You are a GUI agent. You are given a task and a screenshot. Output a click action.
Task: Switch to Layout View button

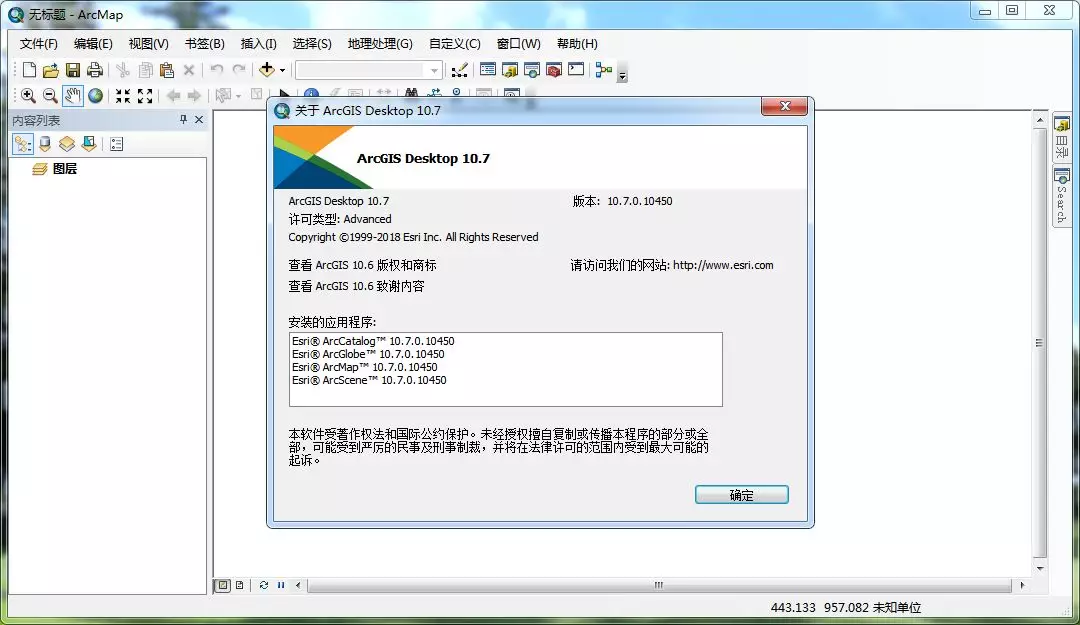click(239, 585)
